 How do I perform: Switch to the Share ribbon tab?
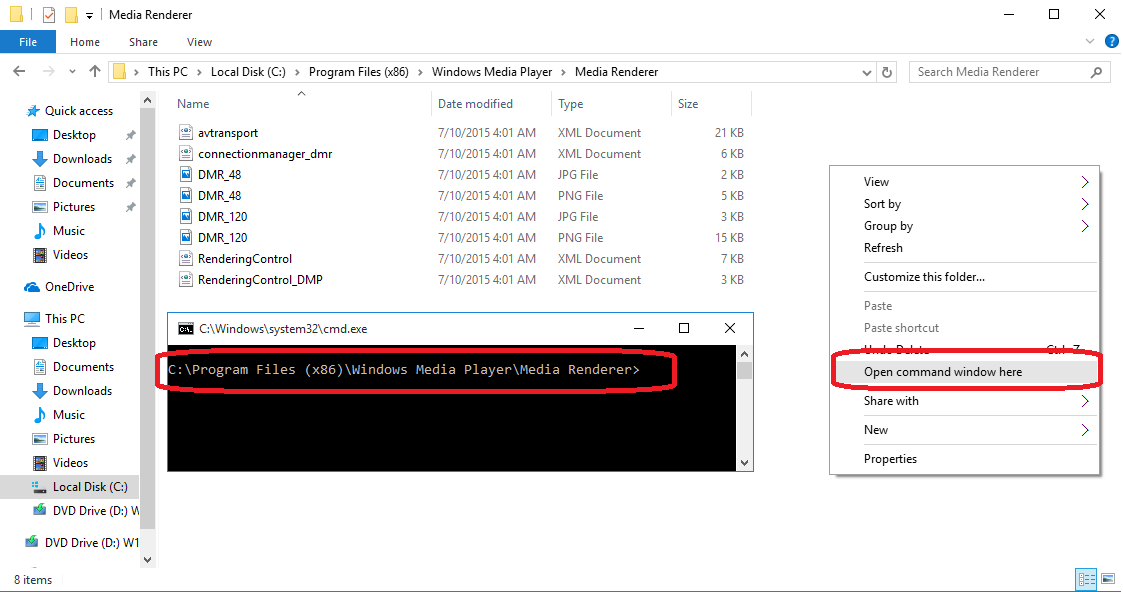[143, 42]
